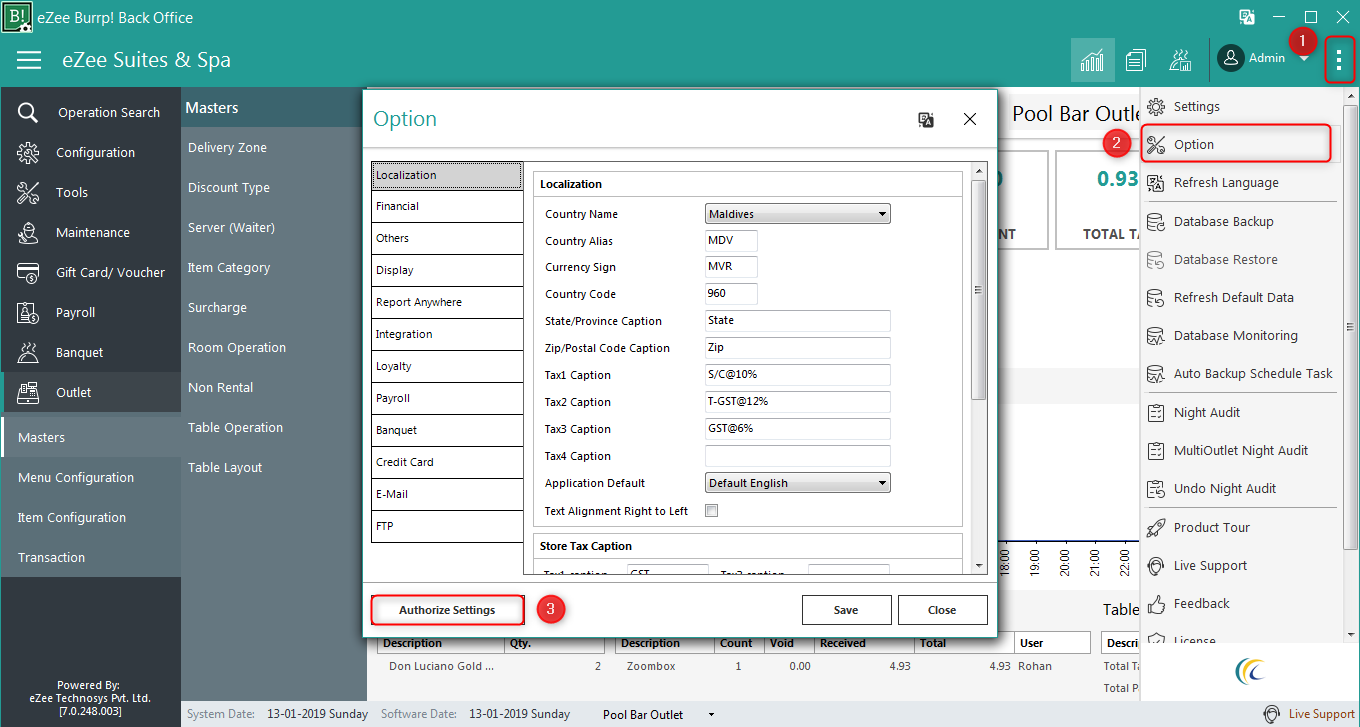The width and height of the screenshot is (1360, 727).
Task: Click the Currency Sign input field
Action: coord(731,267)
